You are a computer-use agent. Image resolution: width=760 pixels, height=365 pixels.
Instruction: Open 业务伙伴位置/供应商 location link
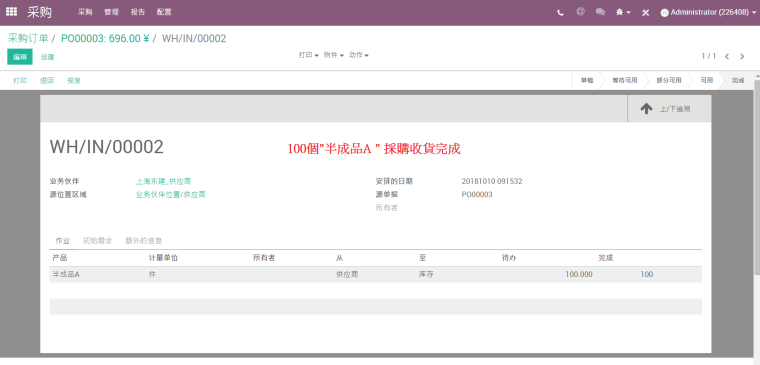(x=170, y=194)
